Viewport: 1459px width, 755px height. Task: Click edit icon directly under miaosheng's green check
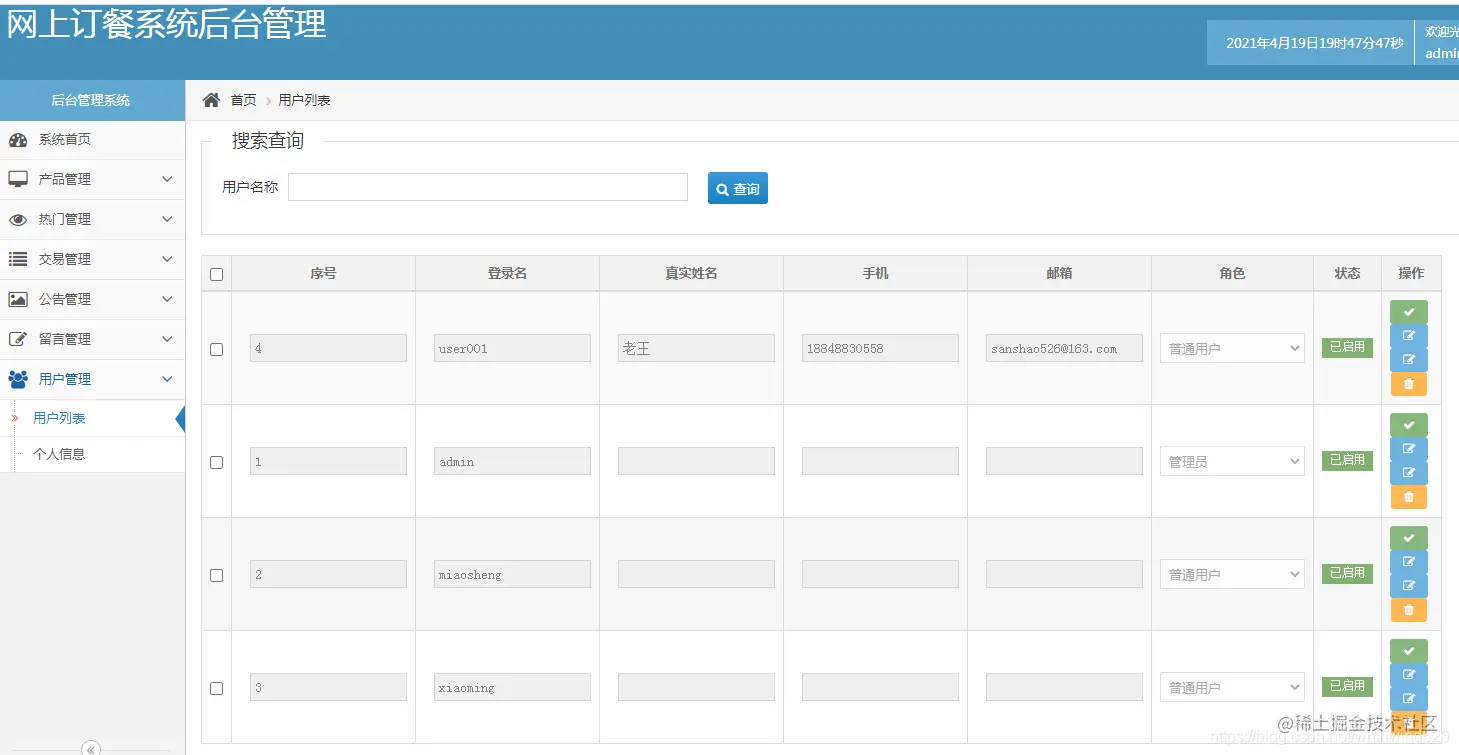[1409, 562]
